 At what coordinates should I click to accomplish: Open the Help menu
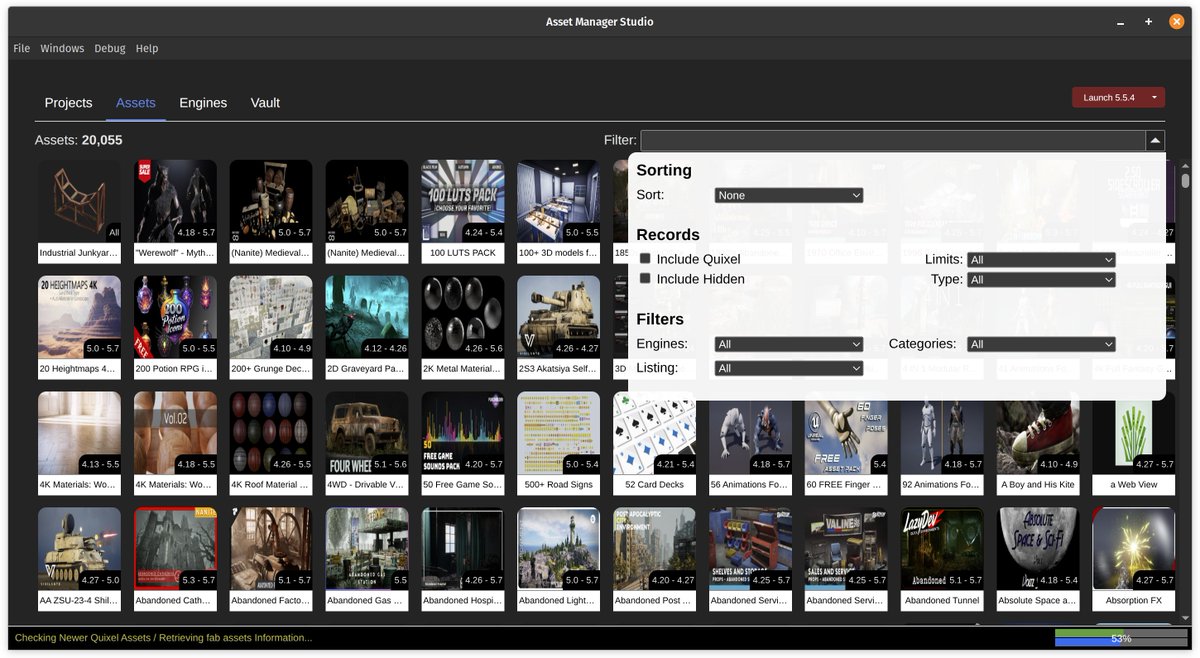(x=147, y=48)
